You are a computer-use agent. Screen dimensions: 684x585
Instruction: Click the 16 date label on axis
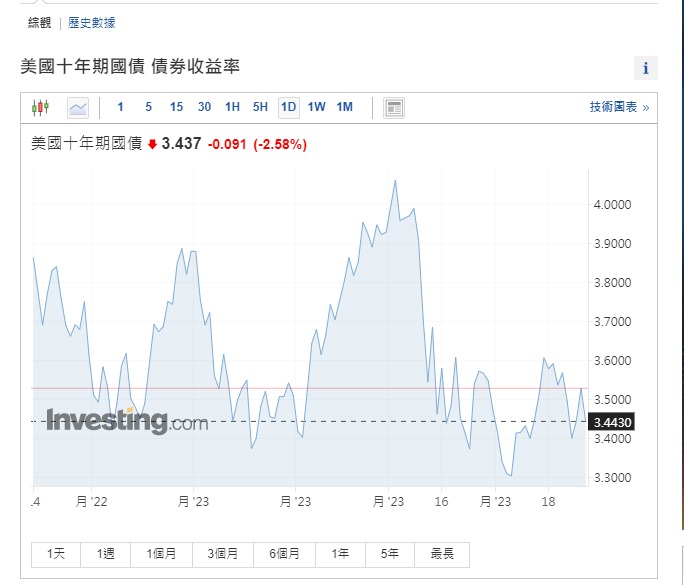(x=441, y=502)
